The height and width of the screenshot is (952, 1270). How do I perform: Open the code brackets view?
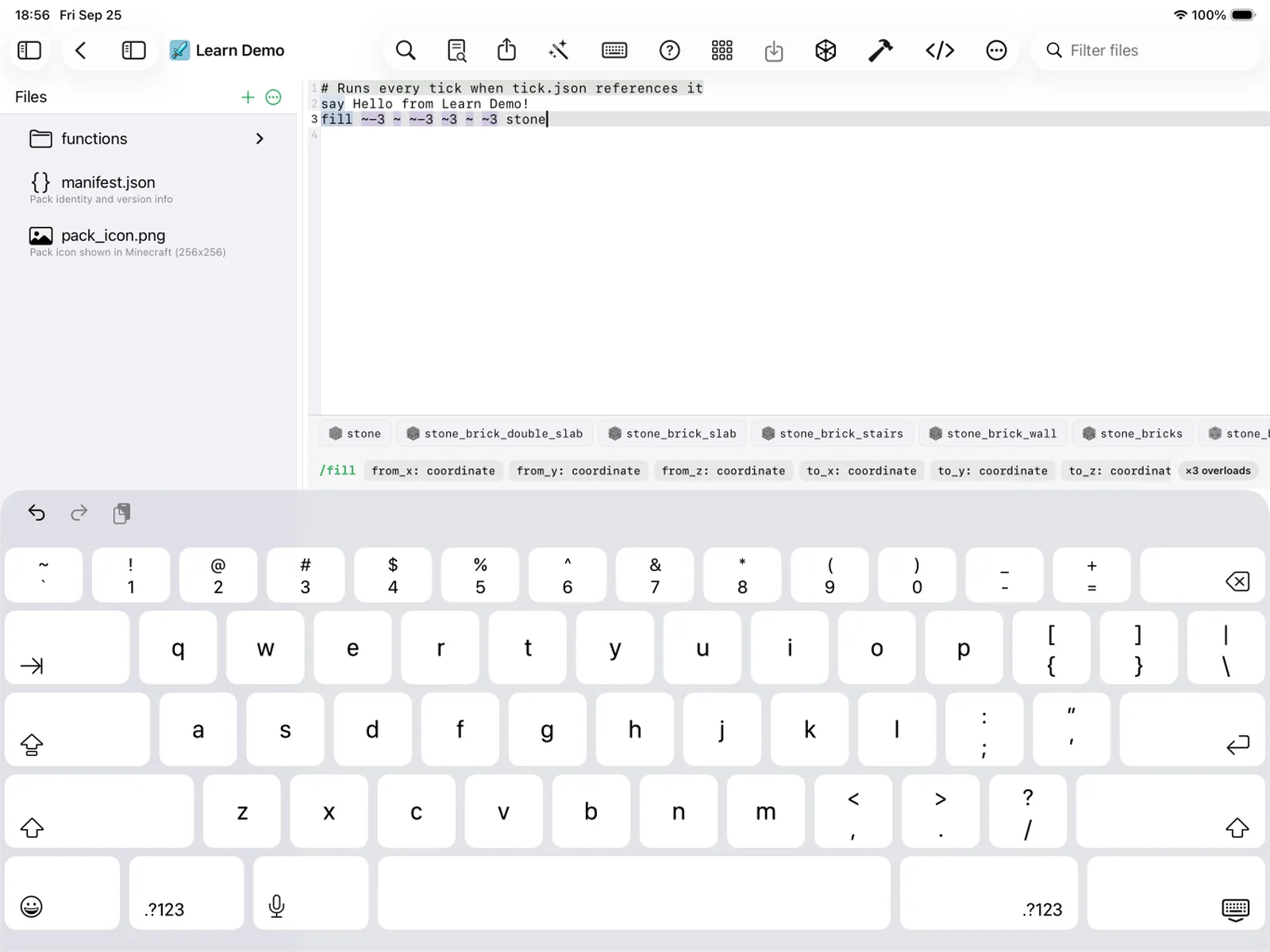click(940, 50)
